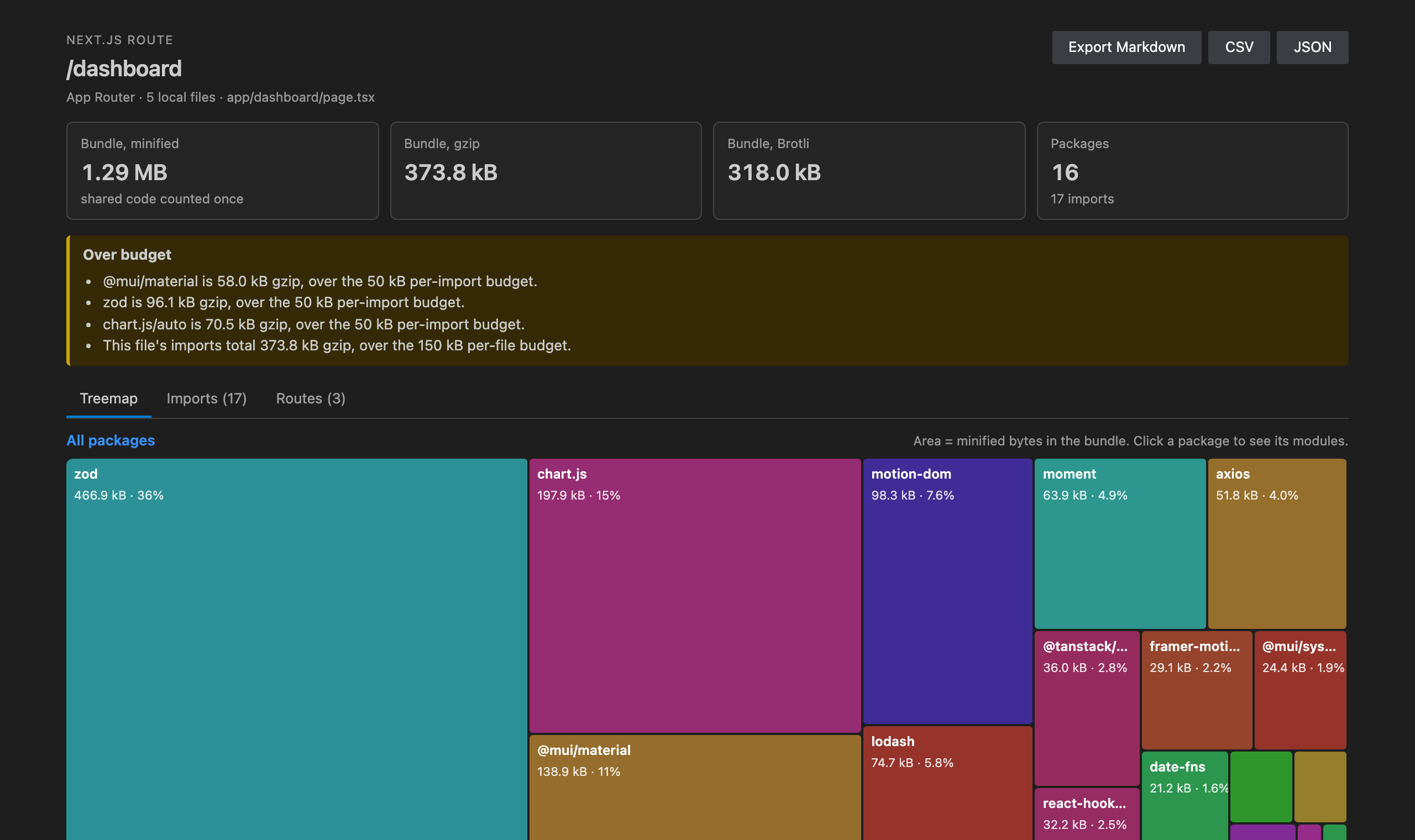Select the Treemap tab
The image size is (1415, 840).
point(109,398)
